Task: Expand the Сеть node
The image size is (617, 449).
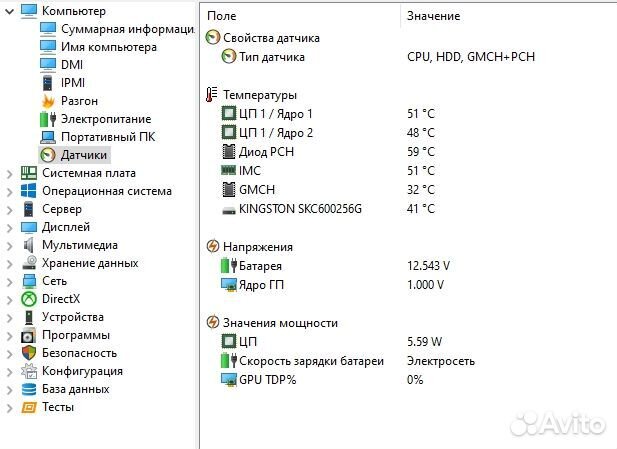Action: [x=9, y=282]
